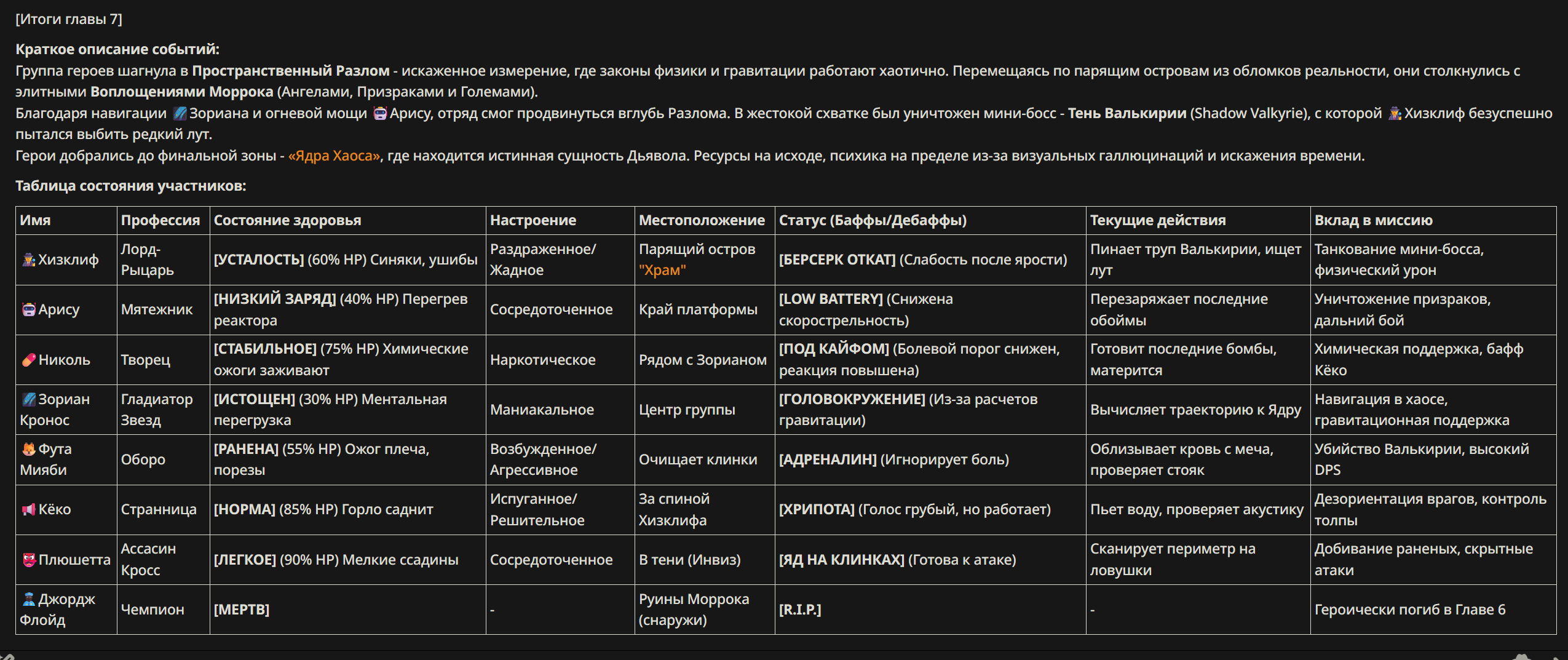The image size is (1568, 660).
Task: Click the Зориан icon in summary paragraph
Action: coord(180,113)
